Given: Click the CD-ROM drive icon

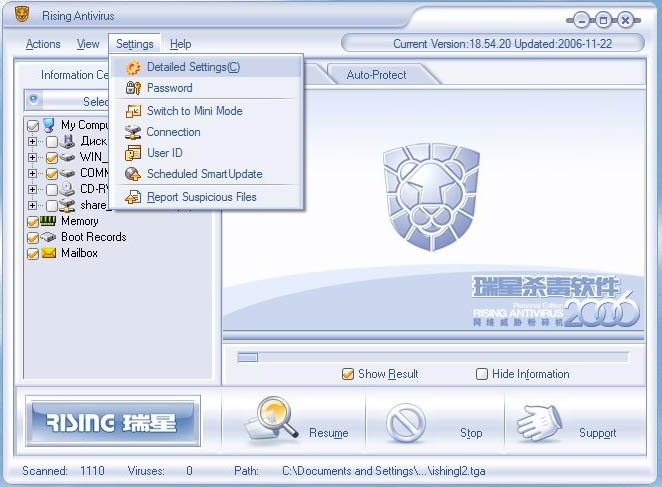Looking at the screenshot, I should tap(67, 189).
